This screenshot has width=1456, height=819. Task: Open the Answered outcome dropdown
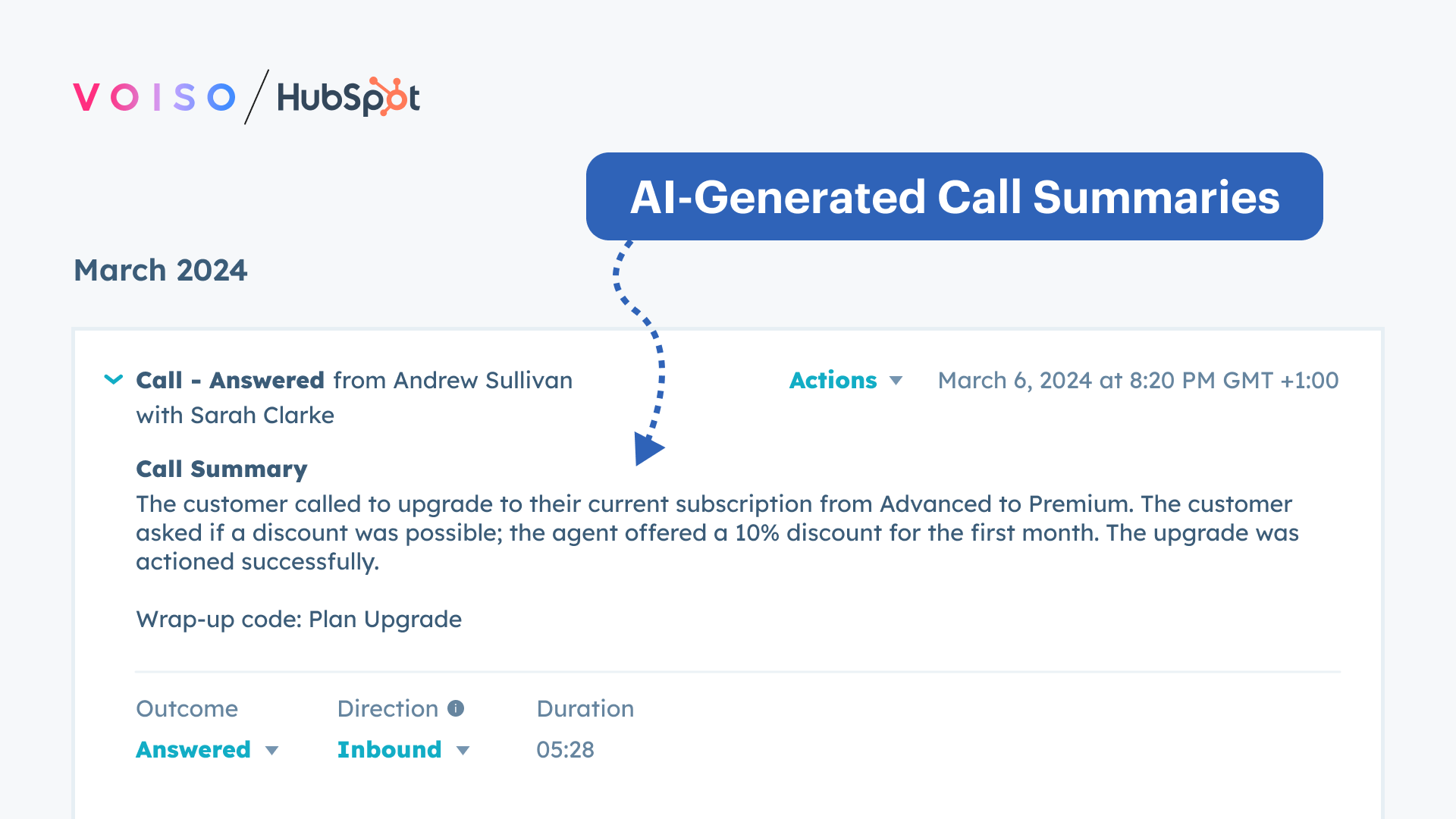[x=207, y=750]
